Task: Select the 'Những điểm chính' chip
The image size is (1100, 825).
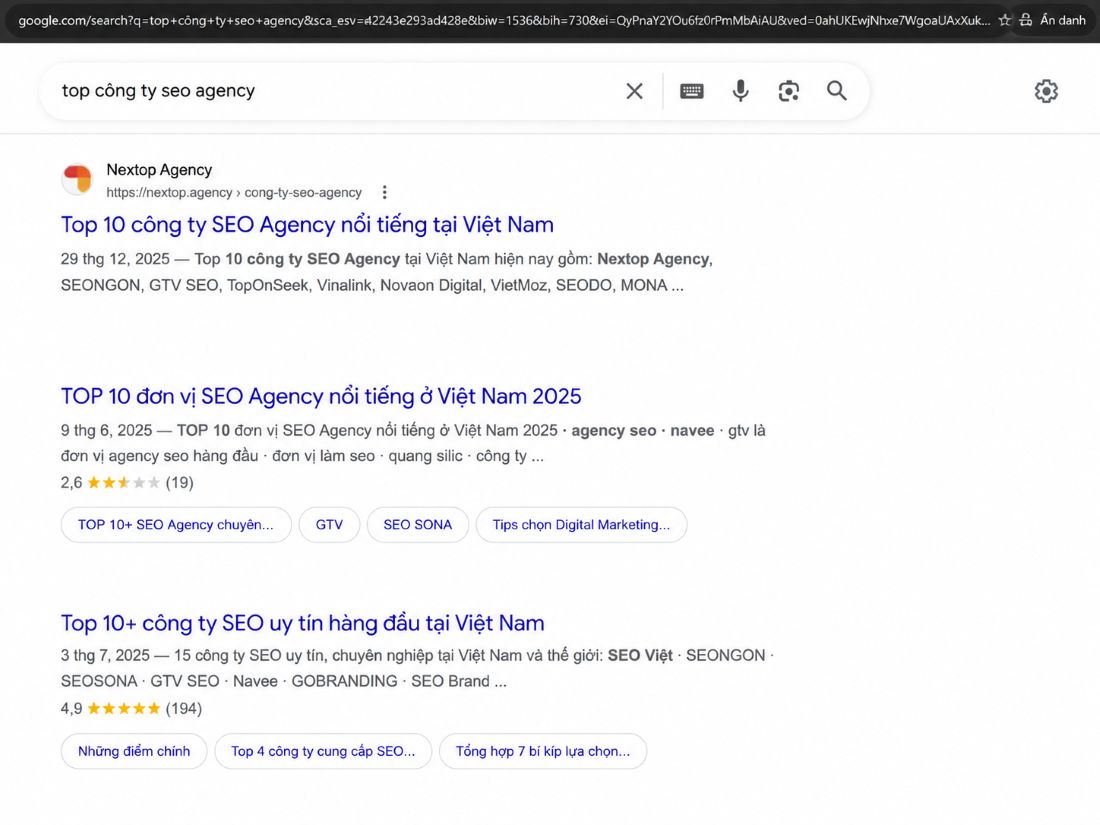Action: coord(134,751)
